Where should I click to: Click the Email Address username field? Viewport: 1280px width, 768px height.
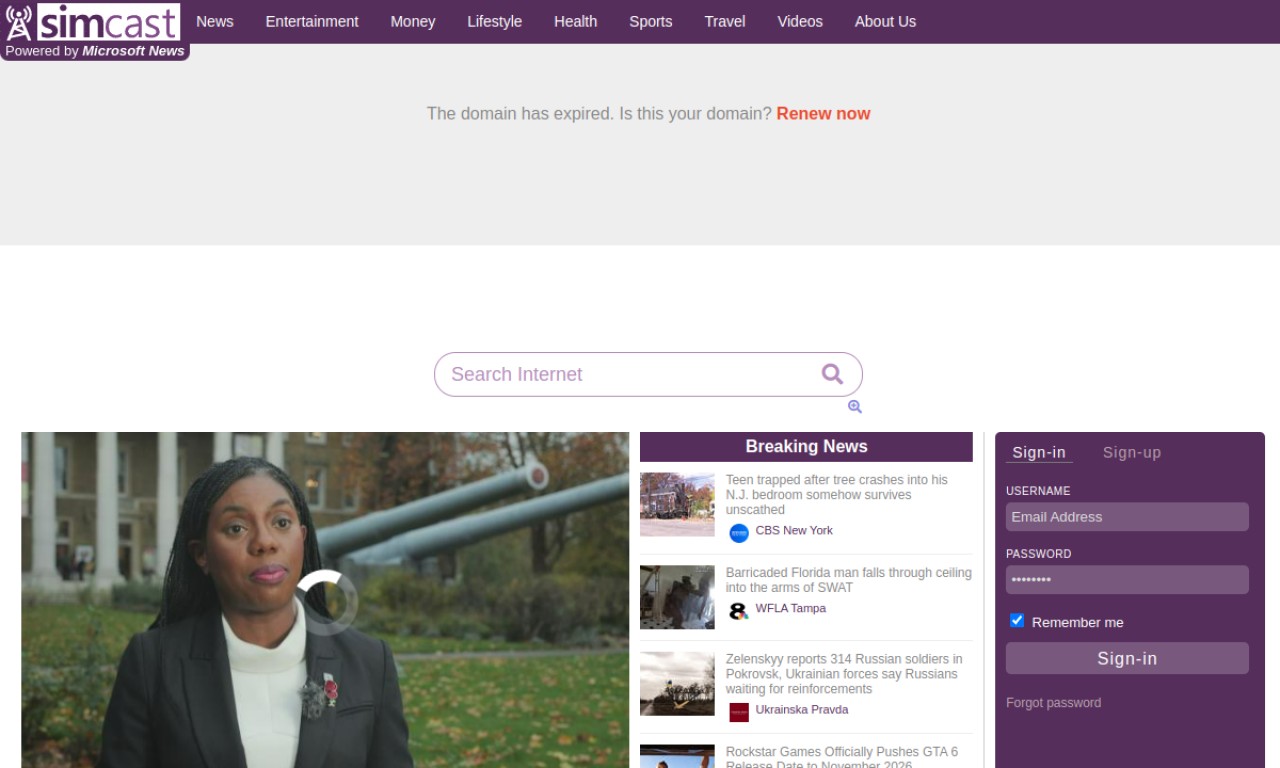pyautogui.click(x=1127, y=517)
